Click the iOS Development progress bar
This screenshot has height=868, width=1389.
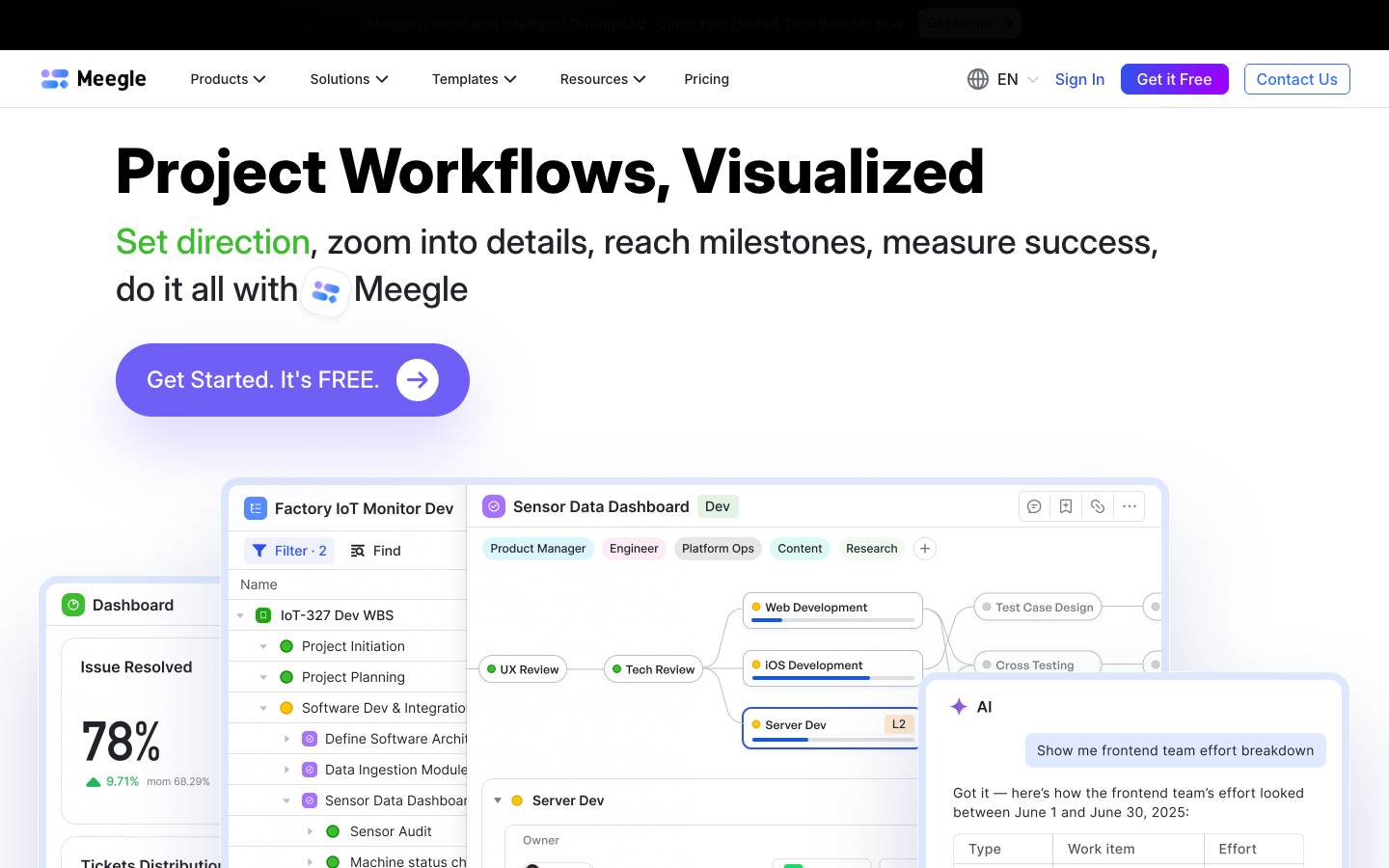pos(832,678)
